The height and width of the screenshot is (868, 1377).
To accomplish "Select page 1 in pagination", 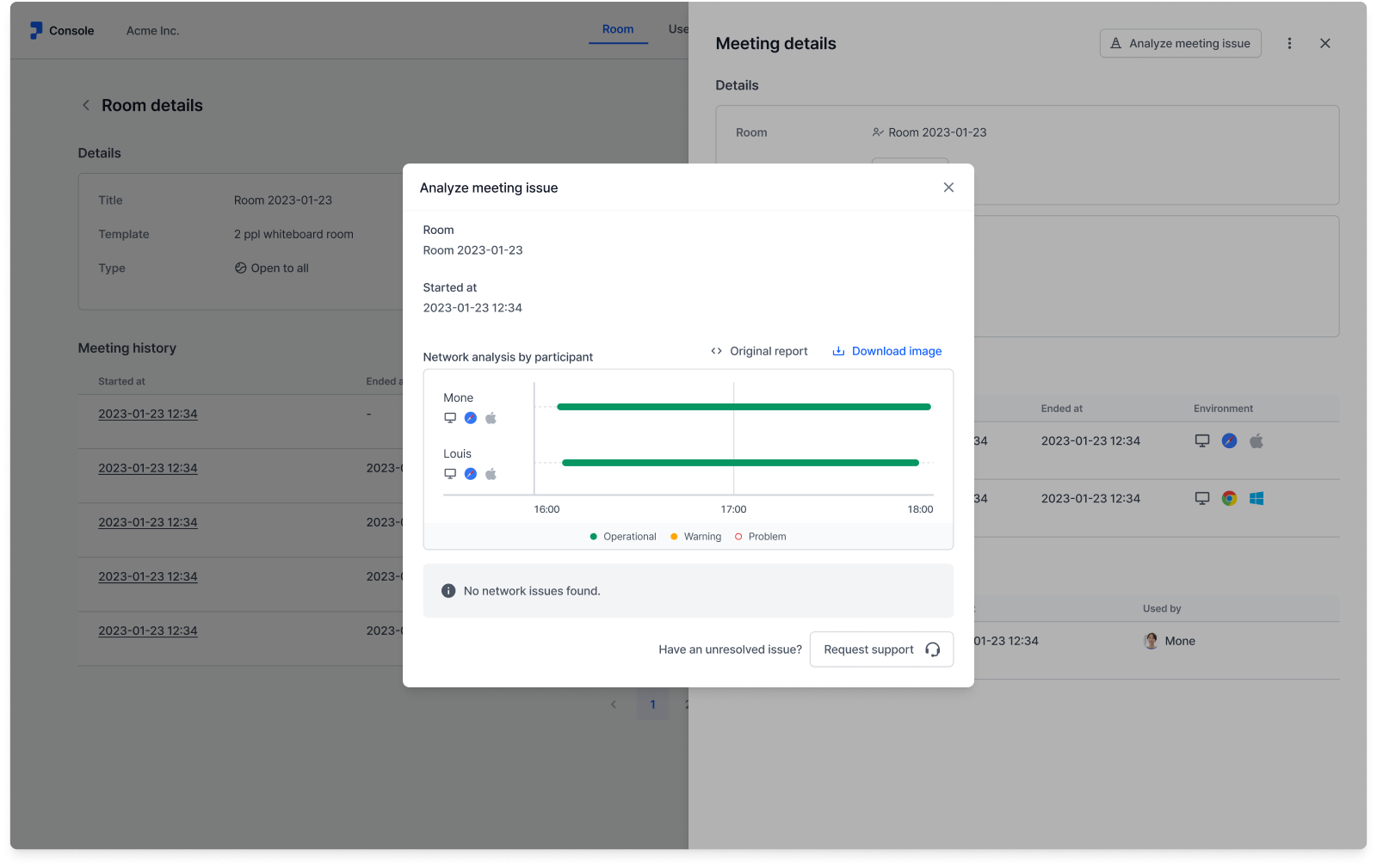I will point(653,705).
